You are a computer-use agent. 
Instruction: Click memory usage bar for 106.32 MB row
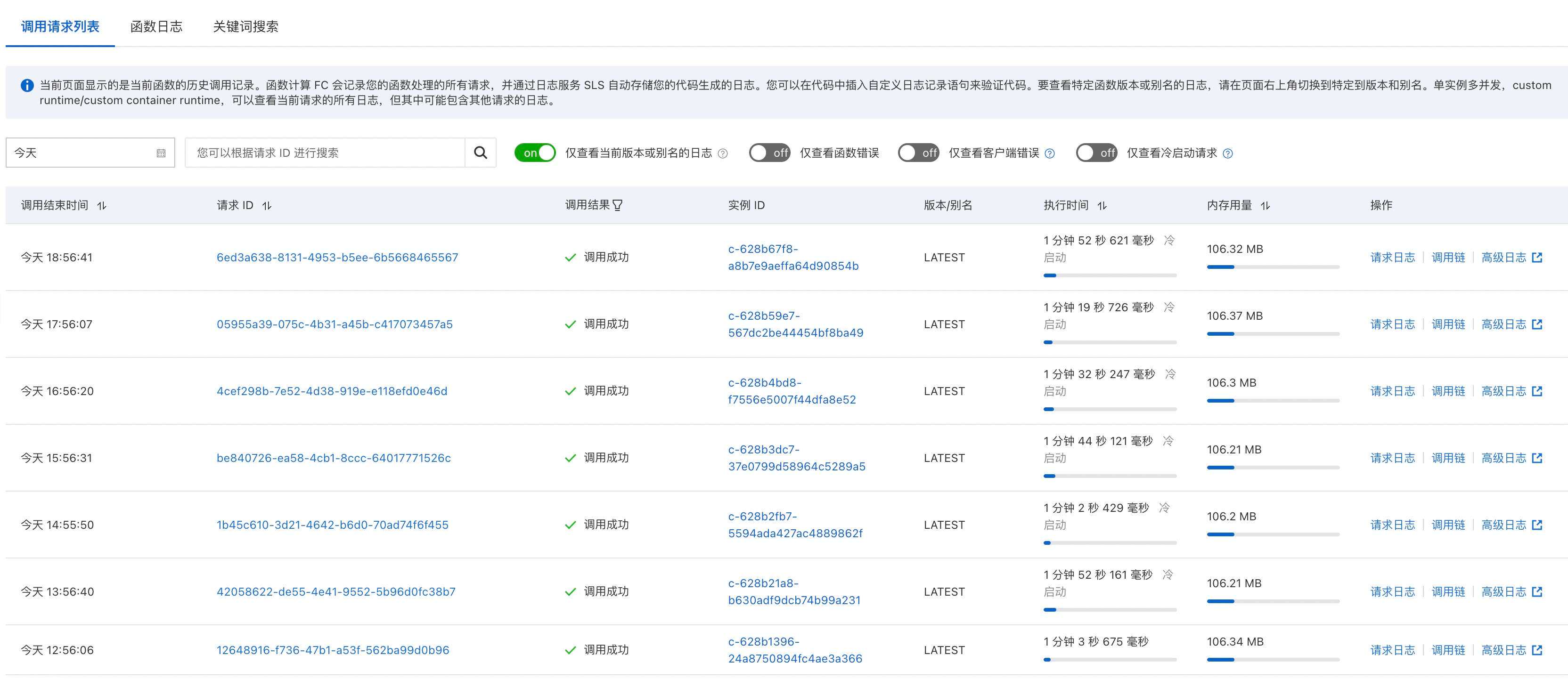pyautogui.click(x=1273, y=267)
